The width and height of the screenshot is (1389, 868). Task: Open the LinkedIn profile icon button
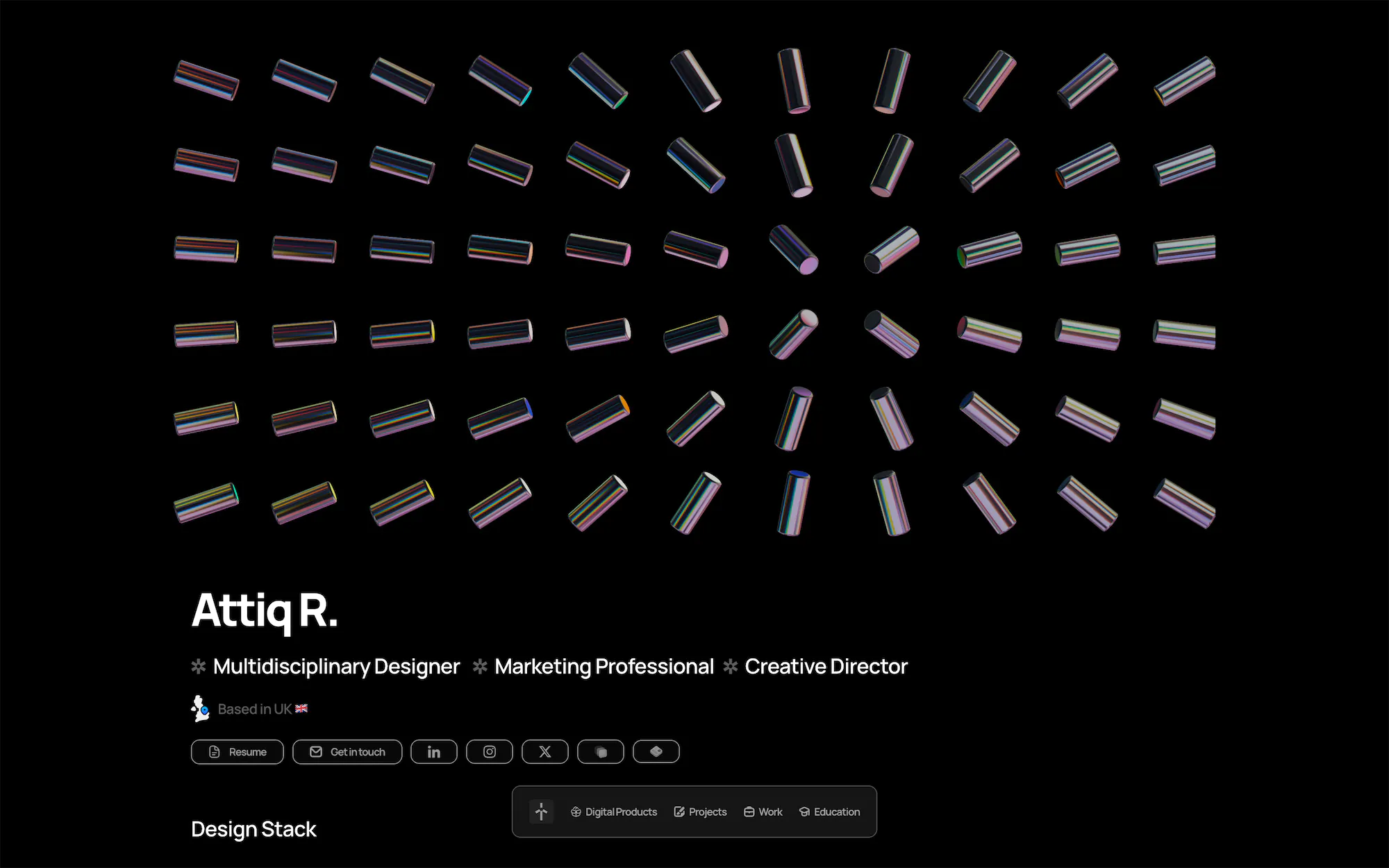(433, 752)
